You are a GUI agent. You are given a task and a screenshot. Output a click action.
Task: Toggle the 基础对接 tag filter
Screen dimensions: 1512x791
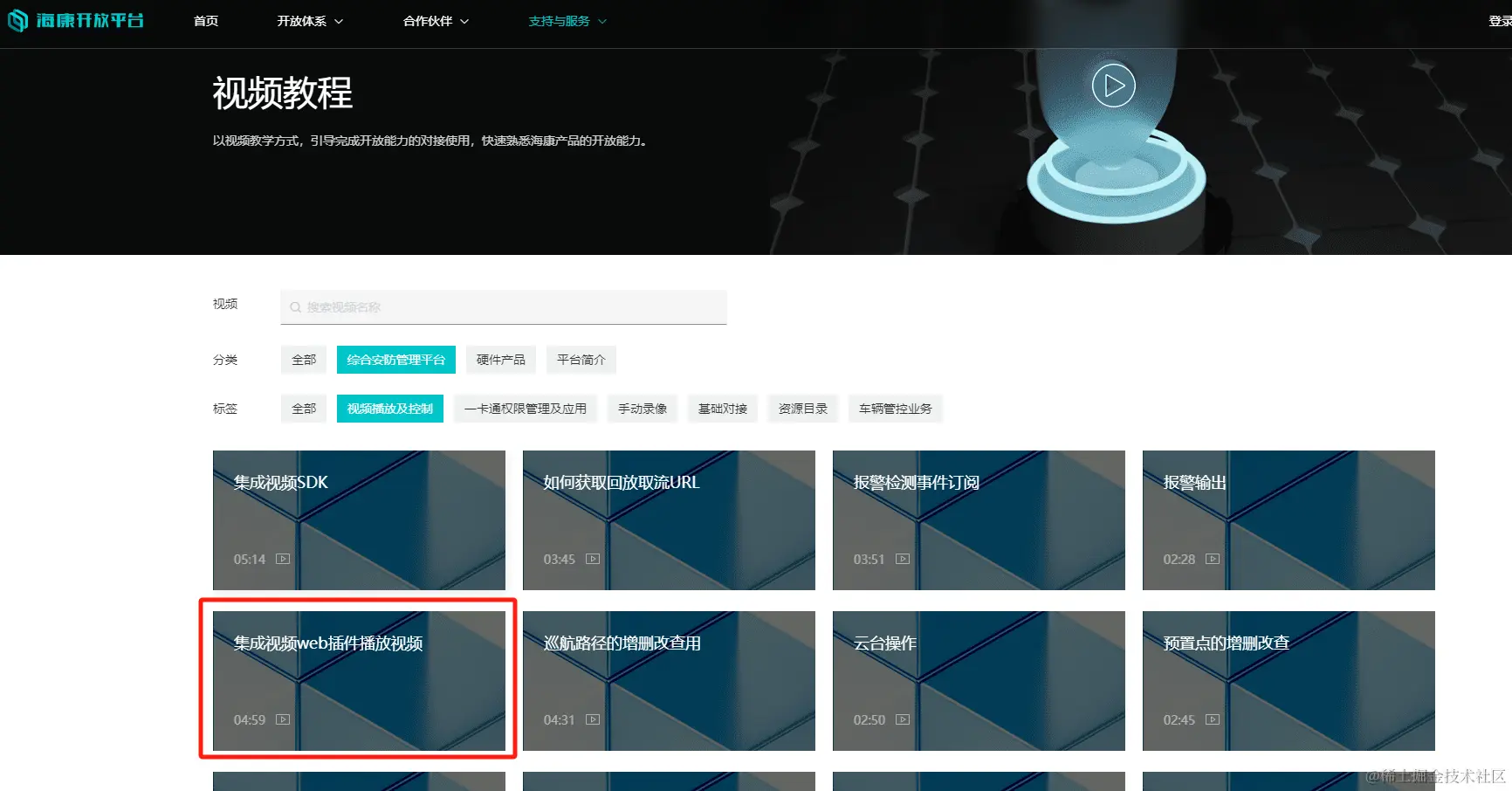click(x=722, y=409)
